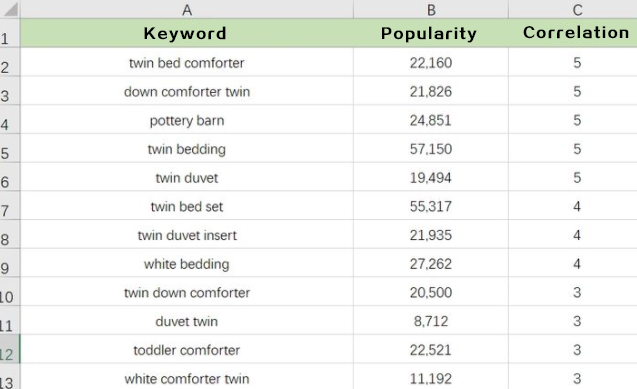
Task: Select row 12 header
Action: 10,350
